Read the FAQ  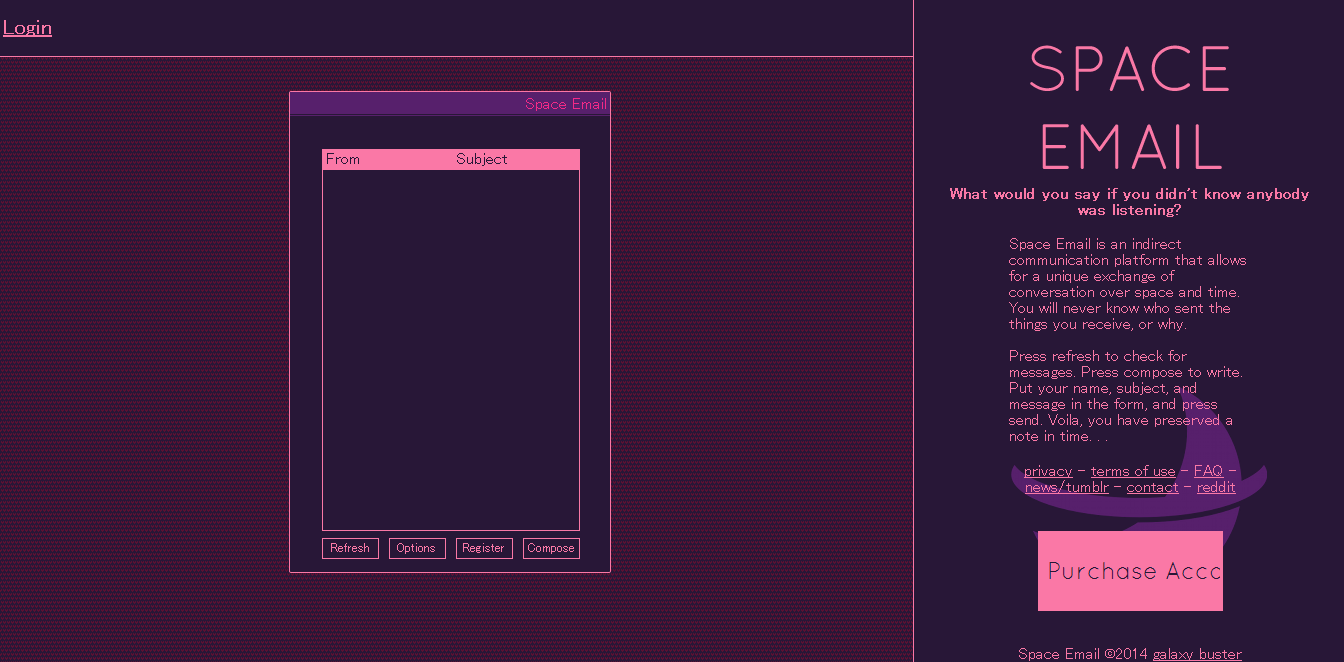tap(1209, 470)
